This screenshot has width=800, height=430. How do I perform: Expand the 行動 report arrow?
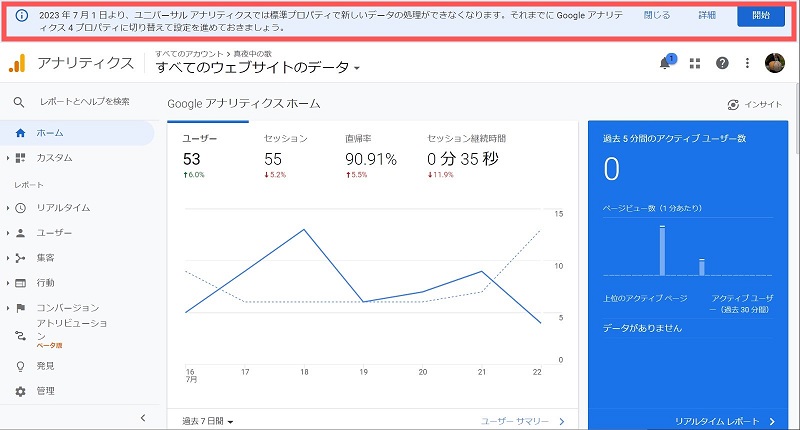[8, 283]
